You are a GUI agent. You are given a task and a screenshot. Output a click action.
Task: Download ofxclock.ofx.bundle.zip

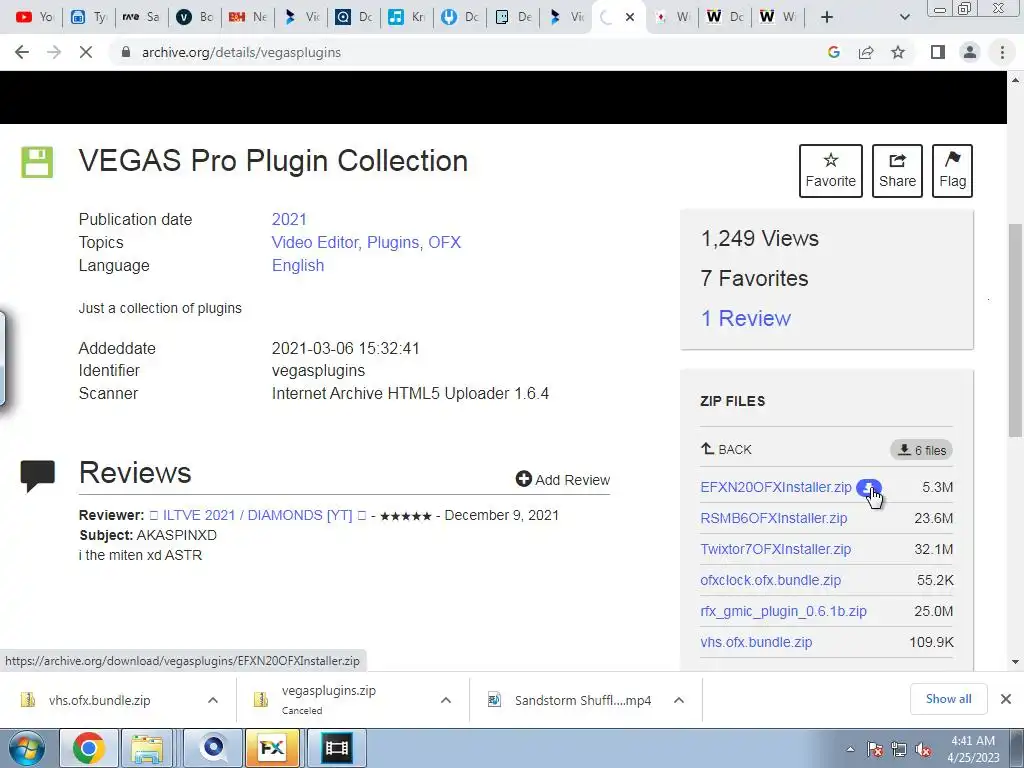tap(771, 580)
